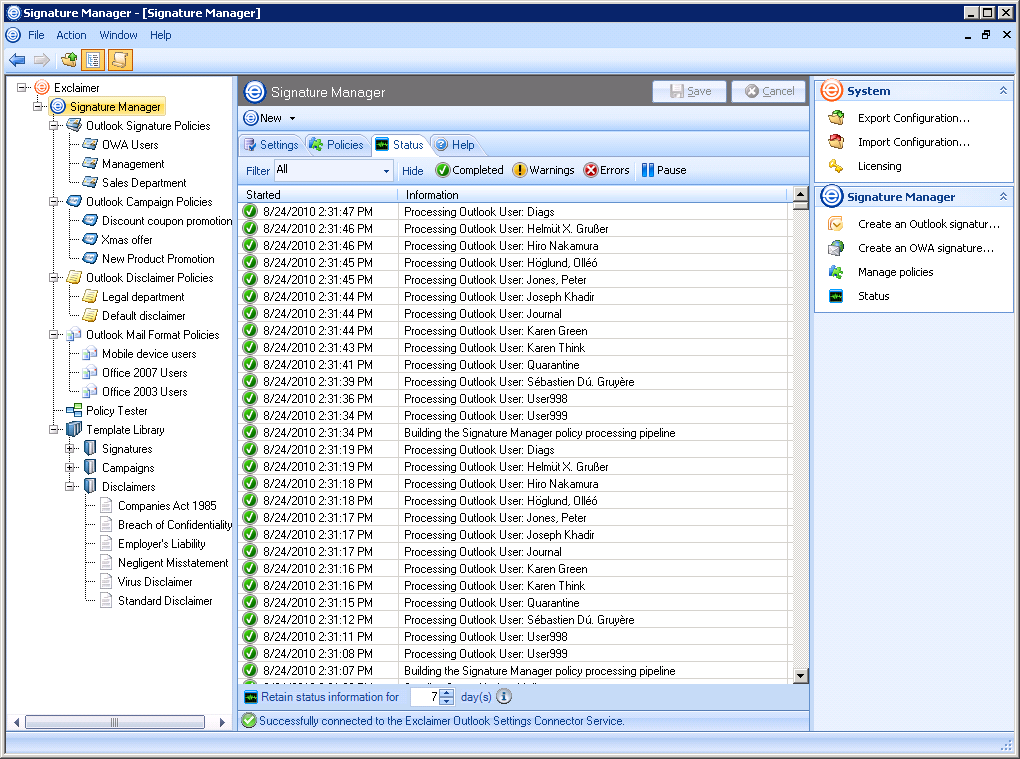Viewport: 1020px width, 759px height.
Task: Click the info icon beside day(s)
Action: [x=504, y=697]
